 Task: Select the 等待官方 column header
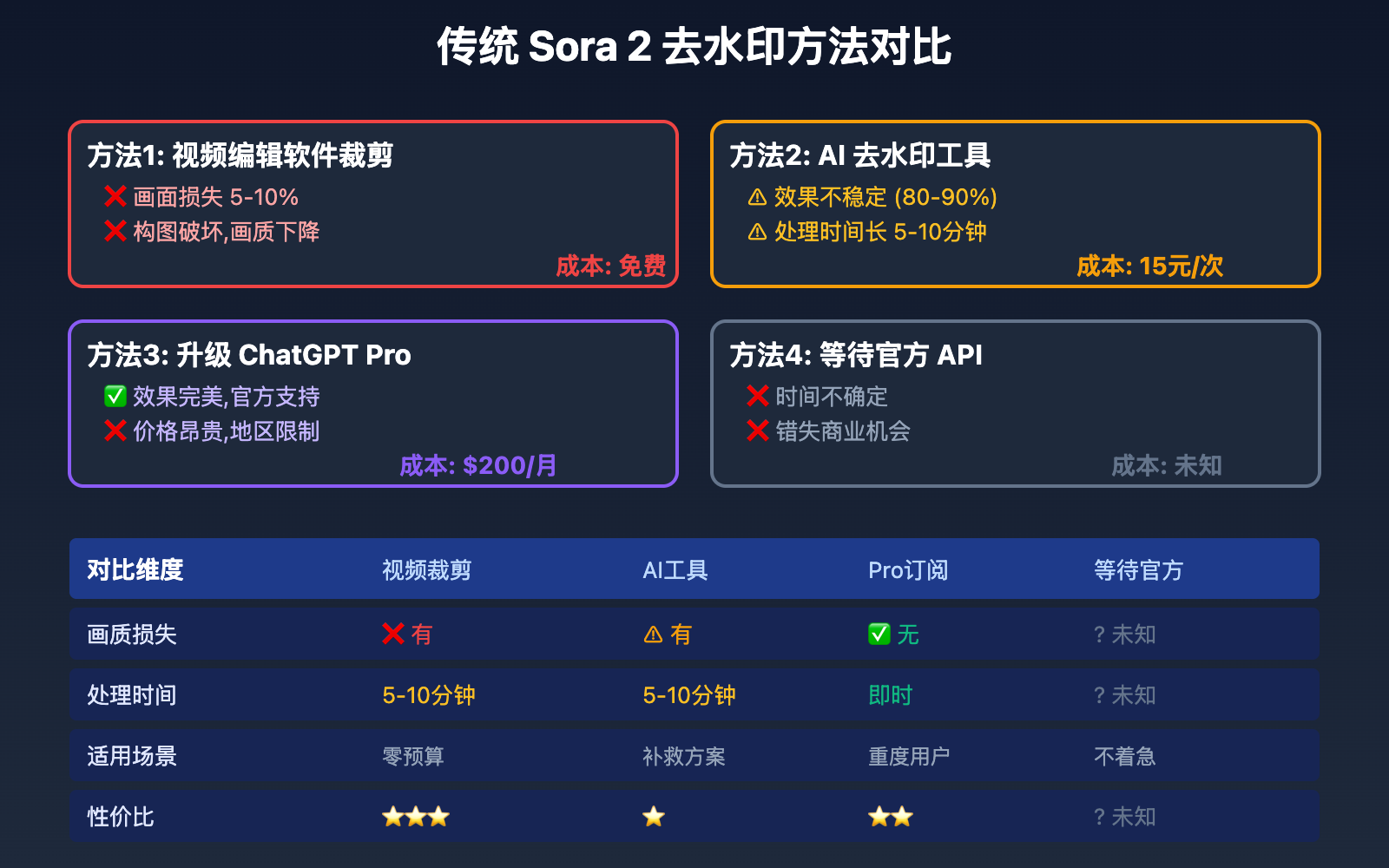pyautogui.click(x=1138, y=570)
